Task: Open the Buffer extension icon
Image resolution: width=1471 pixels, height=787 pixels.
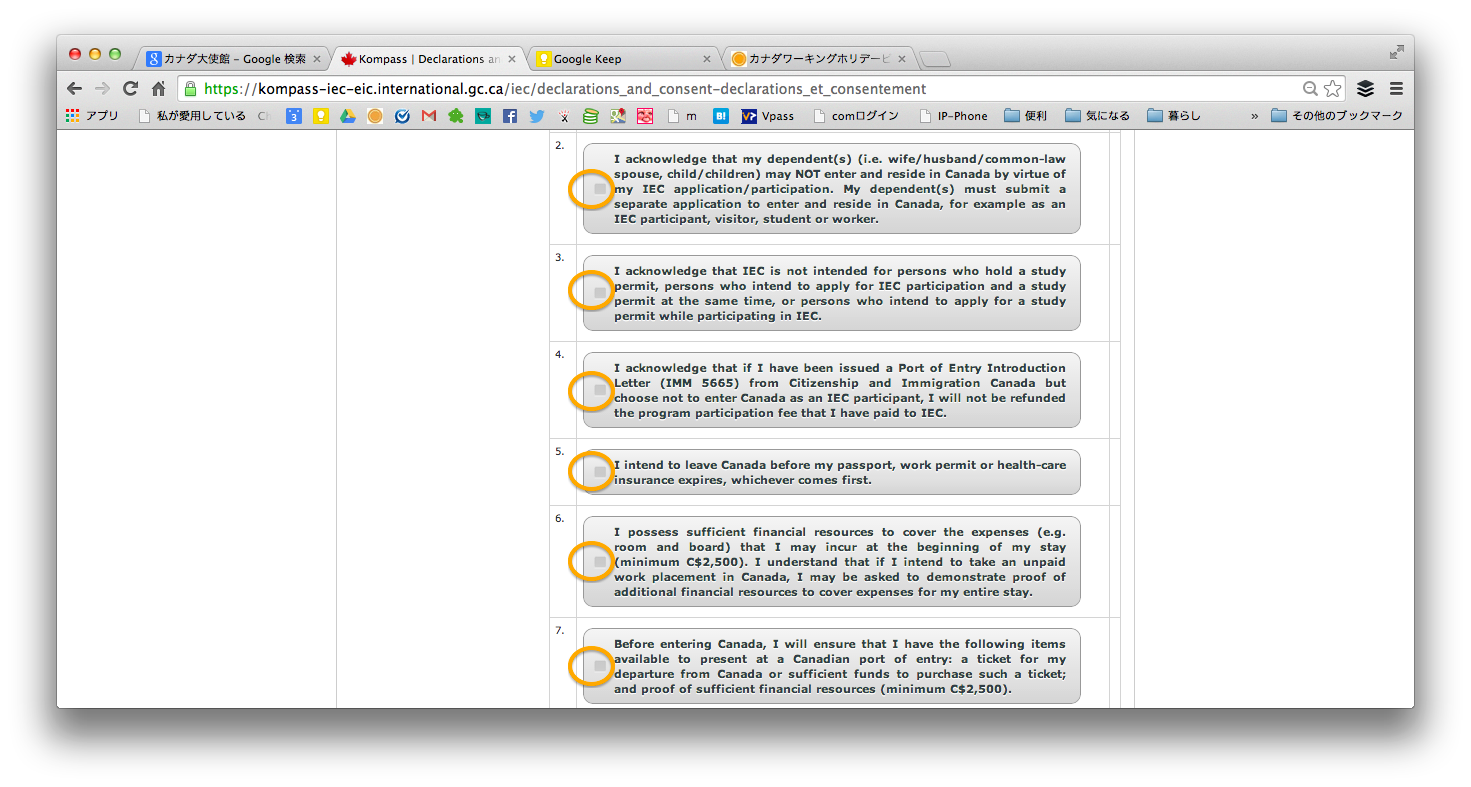Action: click(x=1365, y=89)
